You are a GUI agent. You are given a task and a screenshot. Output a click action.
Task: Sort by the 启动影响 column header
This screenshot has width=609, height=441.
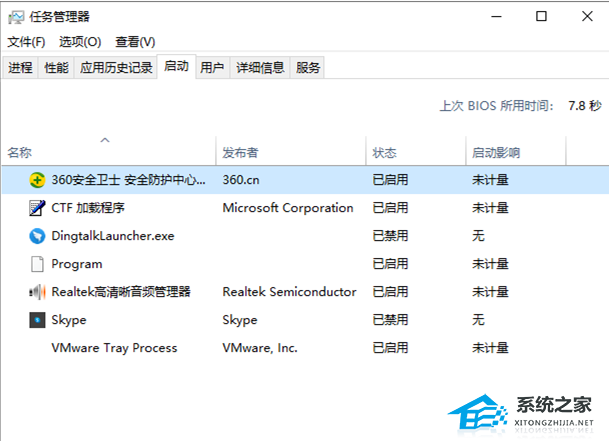click(x=496, y=153)
